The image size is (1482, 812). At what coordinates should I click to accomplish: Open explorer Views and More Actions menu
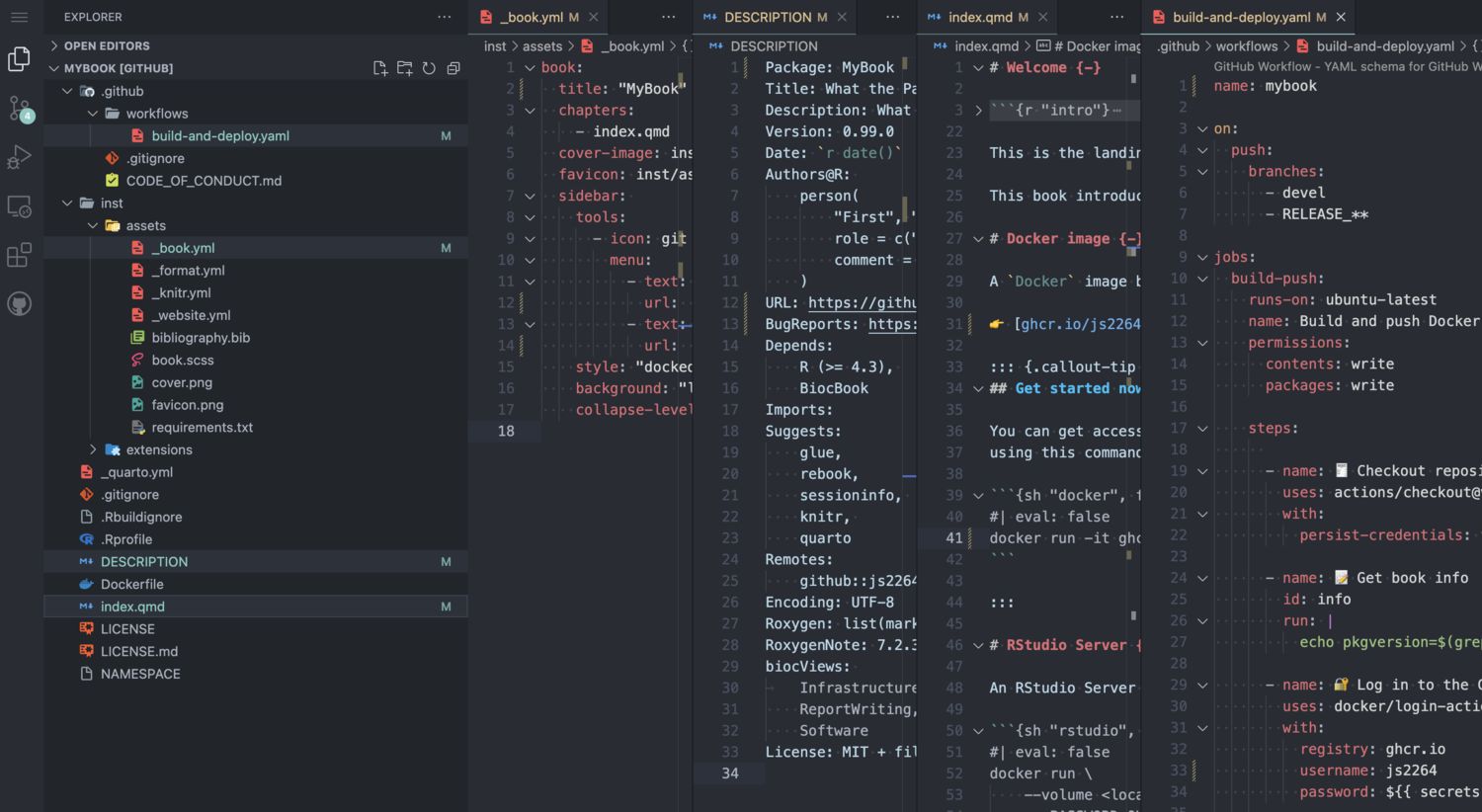click(x=445, y=17)
